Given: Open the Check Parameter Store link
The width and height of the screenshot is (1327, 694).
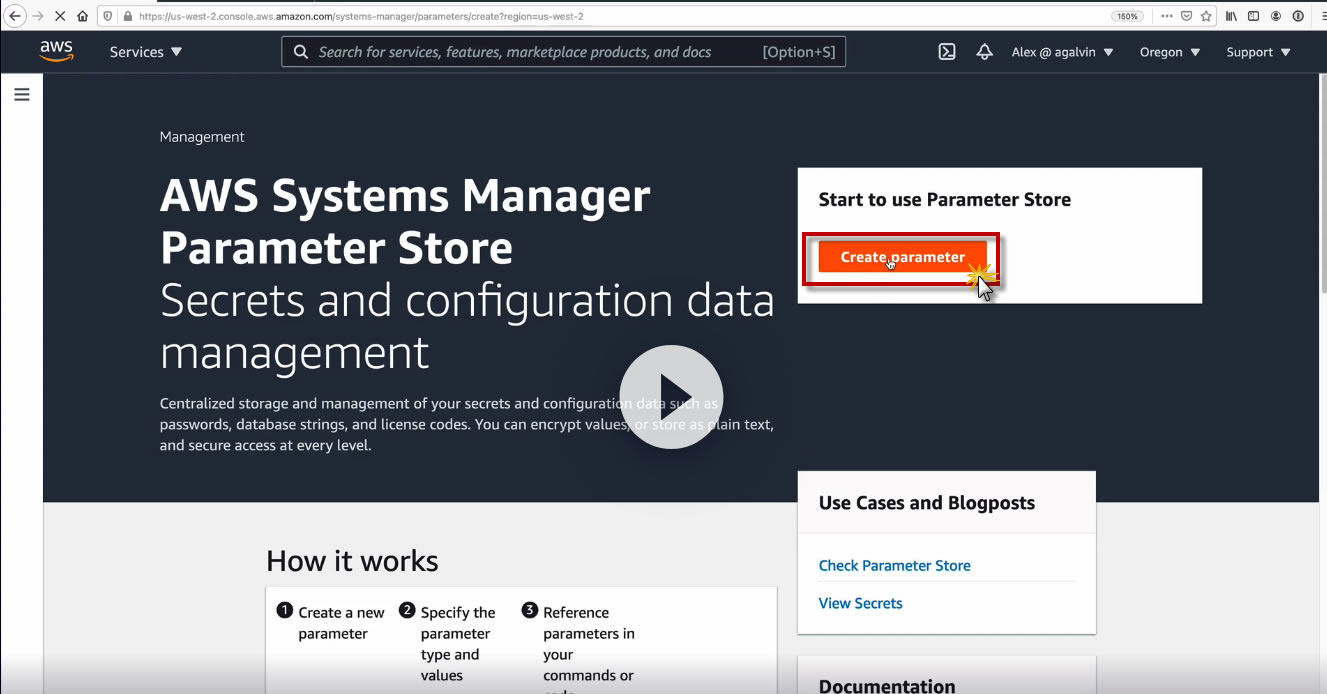Looking at the screenshot, I should tap(894, 565).
